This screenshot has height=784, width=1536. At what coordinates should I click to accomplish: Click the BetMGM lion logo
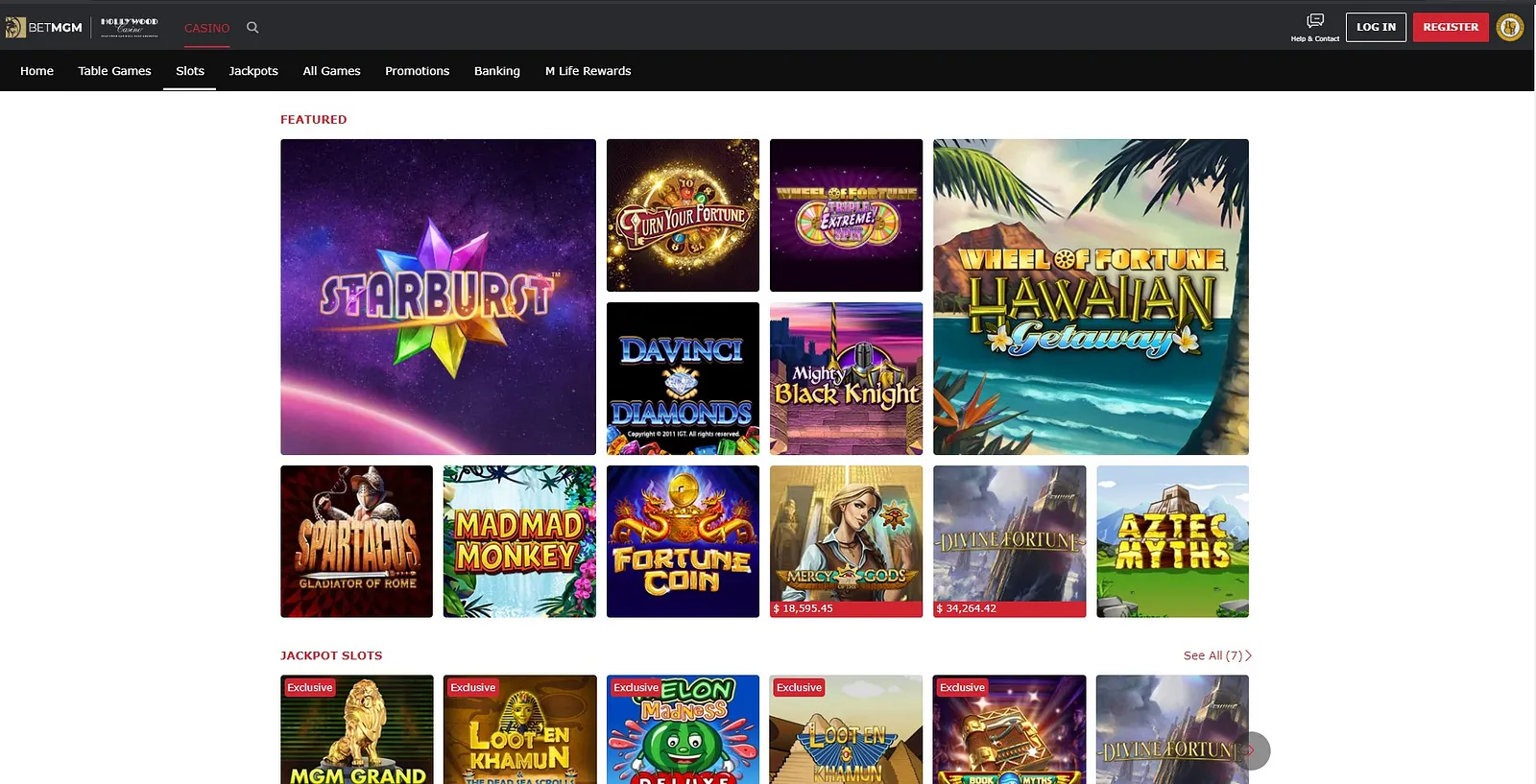click(x=43, y=28)
